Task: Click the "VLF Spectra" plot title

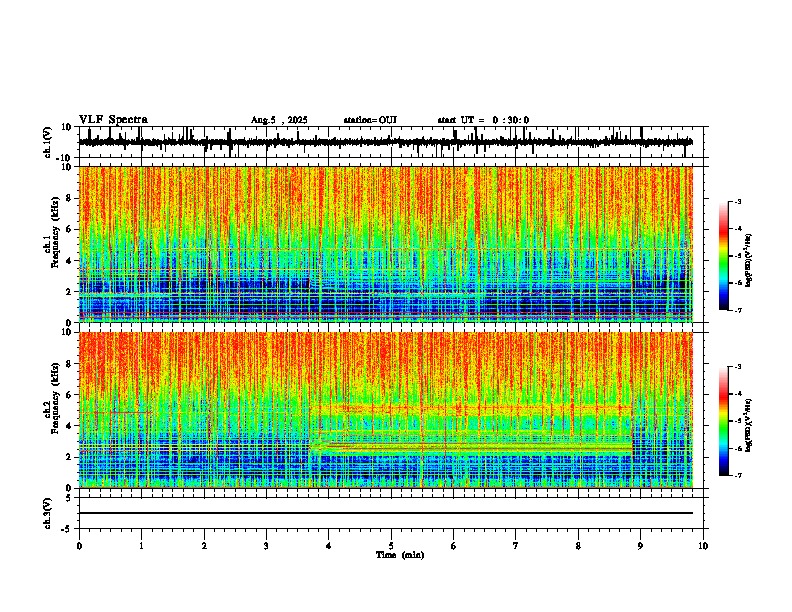Action: [x=113, y=120]
